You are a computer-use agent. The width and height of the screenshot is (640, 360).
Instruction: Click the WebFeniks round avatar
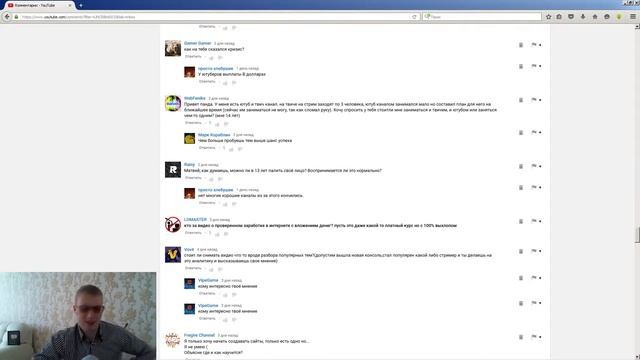click(173, 103)
